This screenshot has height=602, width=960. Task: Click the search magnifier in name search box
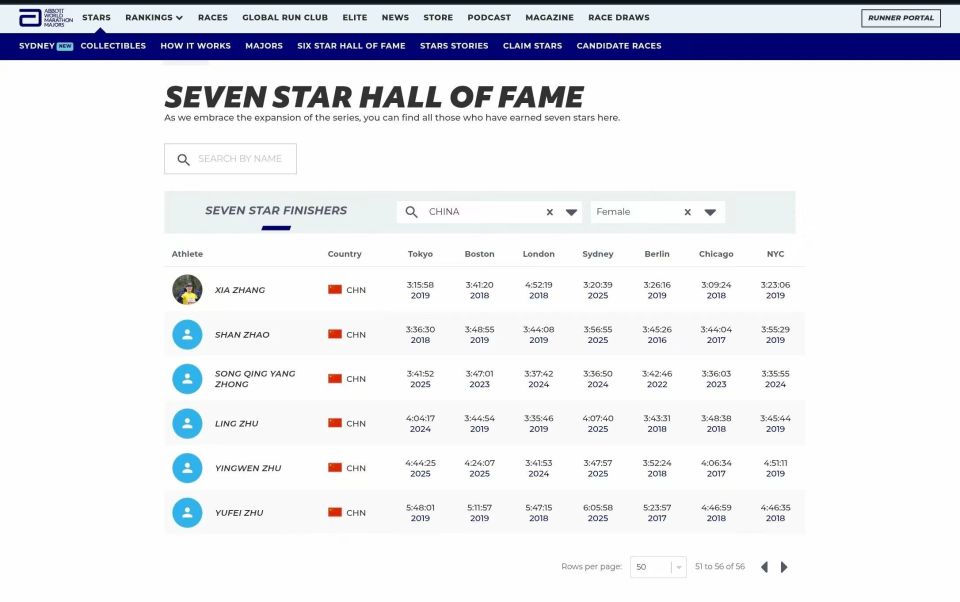(183, 159)
